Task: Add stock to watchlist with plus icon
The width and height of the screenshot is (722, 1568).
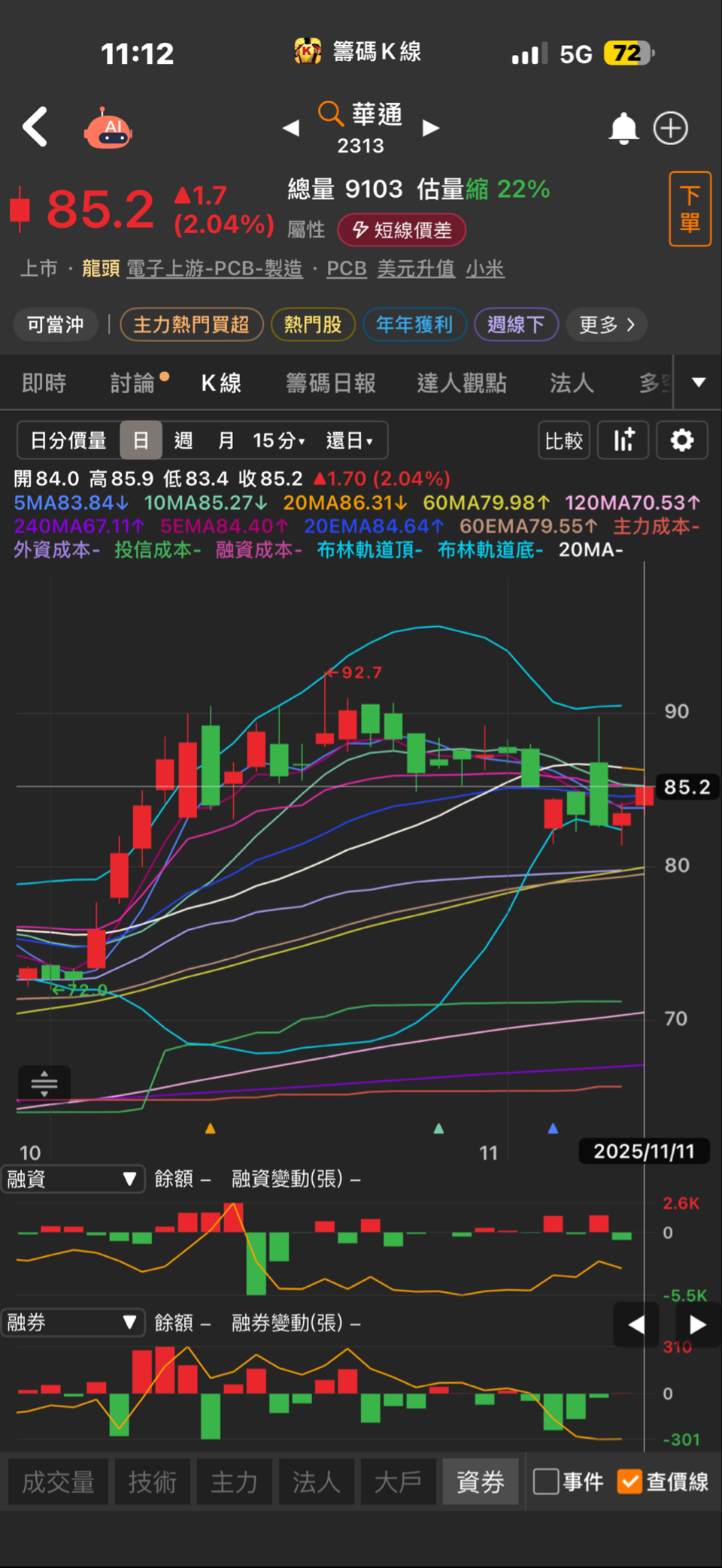Action: [x=671, y=128]
